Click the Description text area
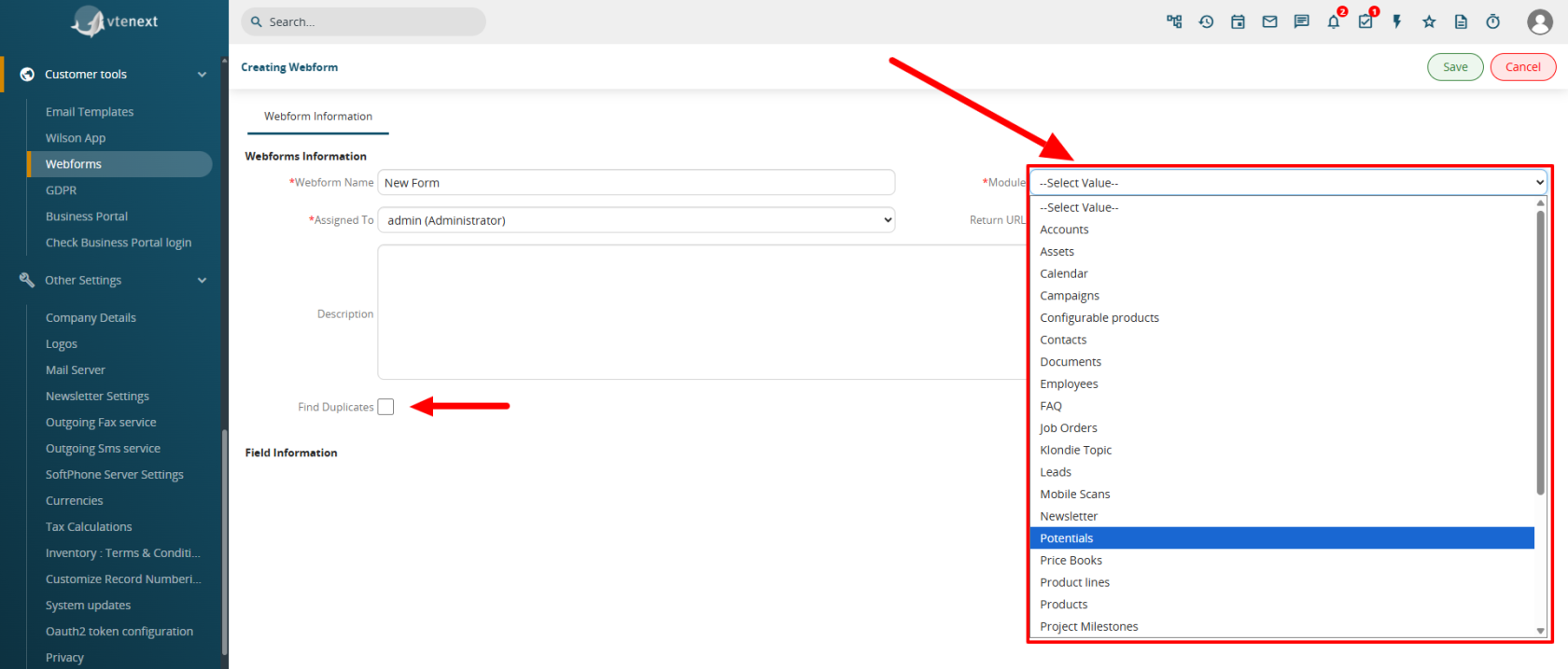 click(x=702, y=313)
